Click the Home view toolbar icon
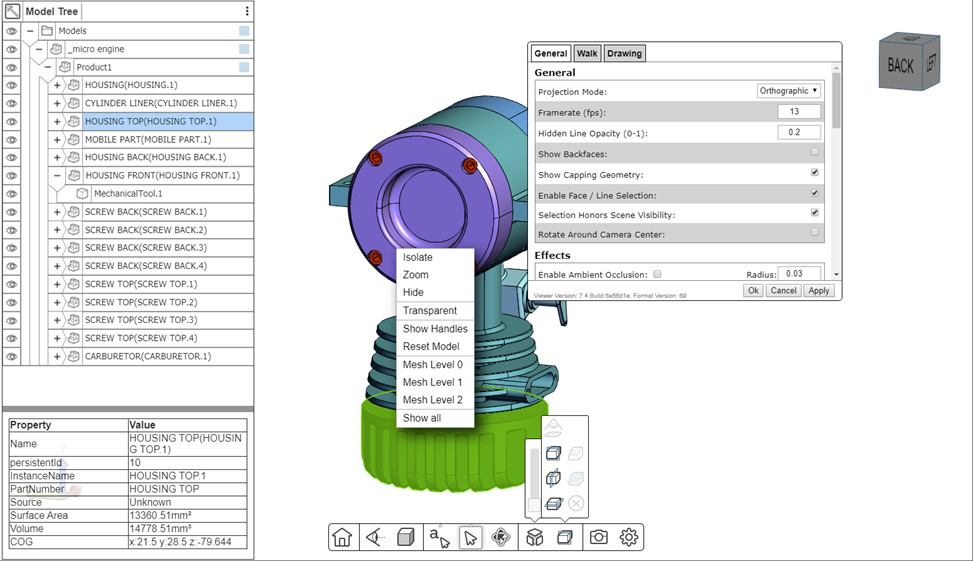The image size is (973, 561). pos(342,538)
